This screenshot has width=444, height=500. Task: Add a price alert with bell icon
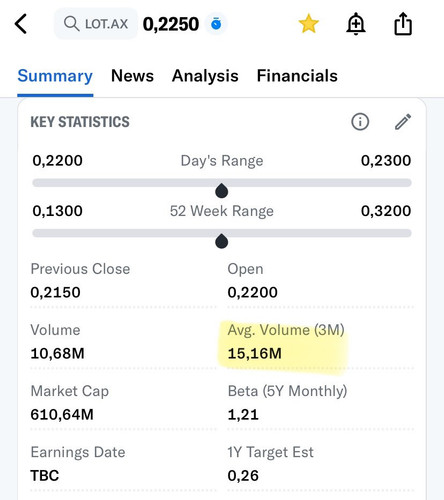356,24
